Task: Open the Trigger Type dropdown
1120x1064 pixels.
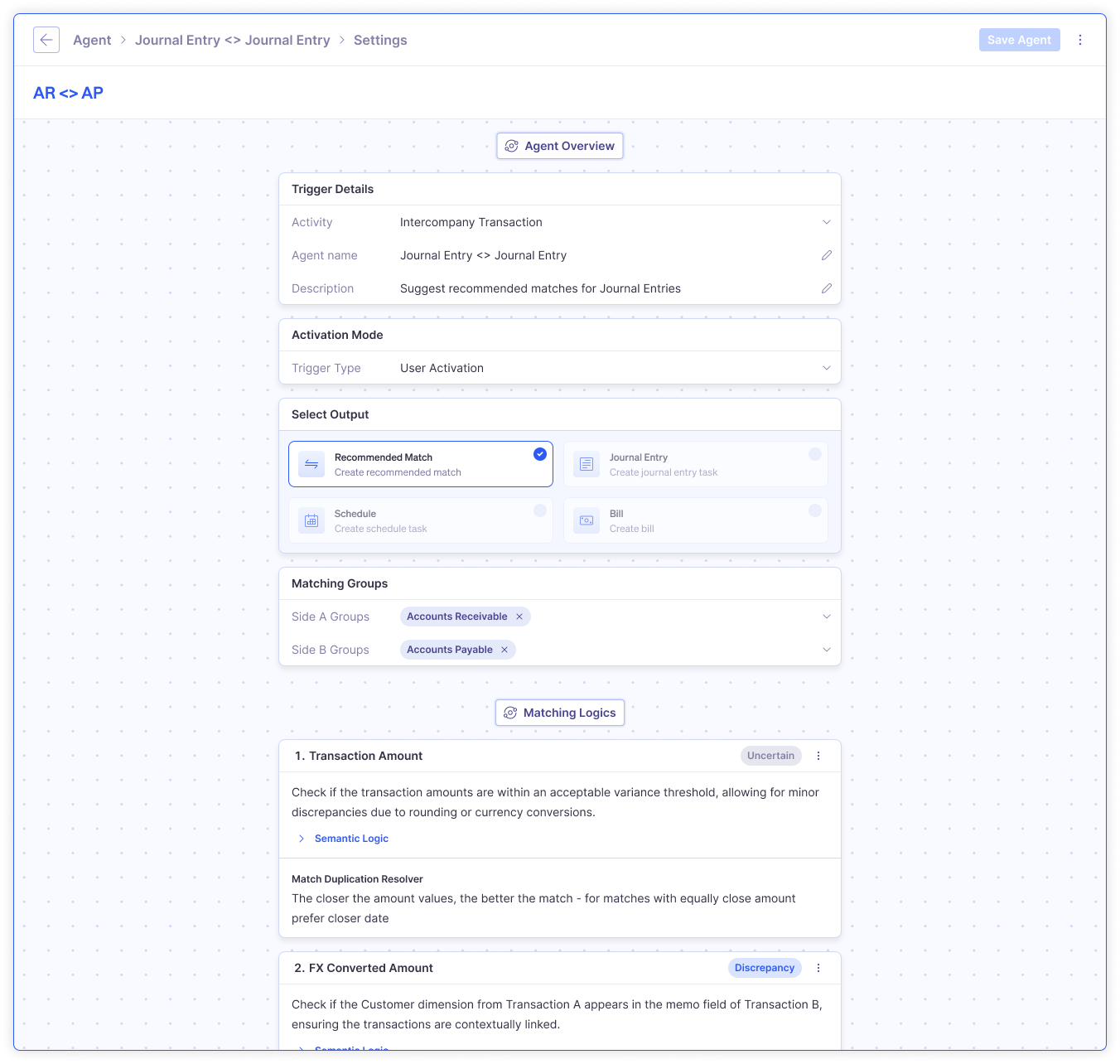Action: (x=826, y=368)
